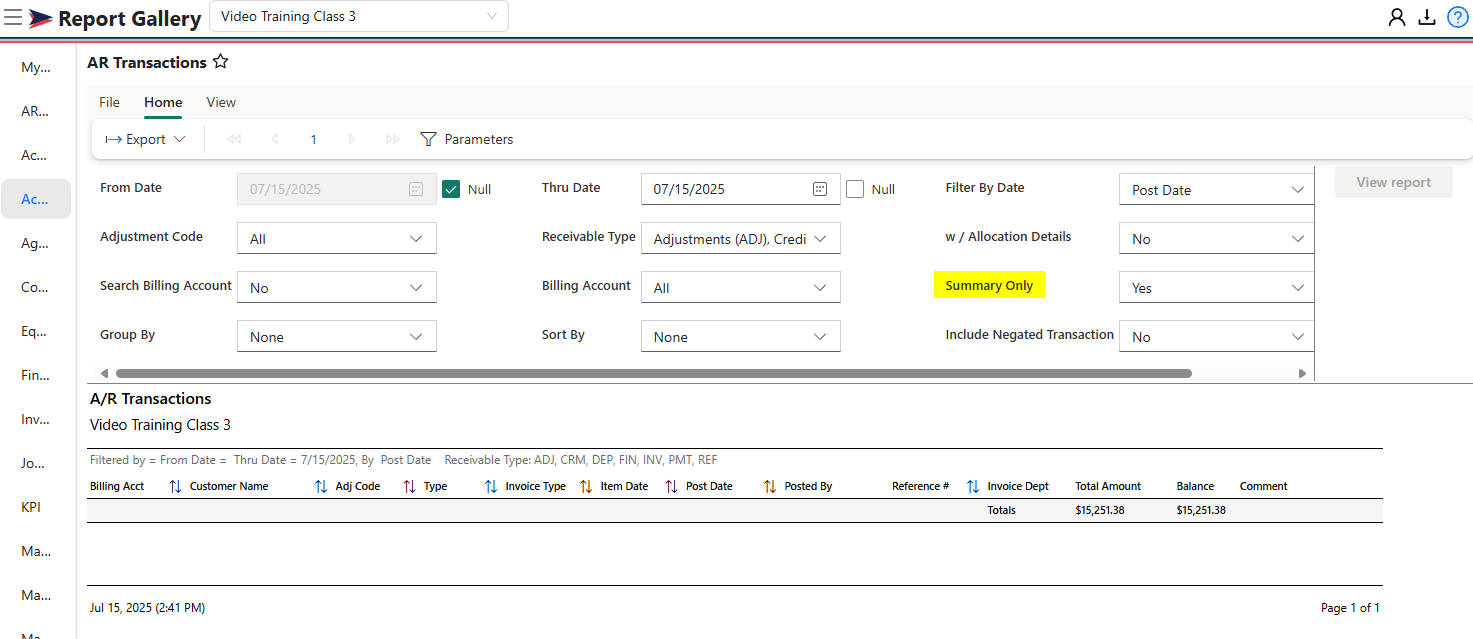Open the Billing Account dropdown
The height and width of the screenshot is (639, 1473).
tap(741, 288)
